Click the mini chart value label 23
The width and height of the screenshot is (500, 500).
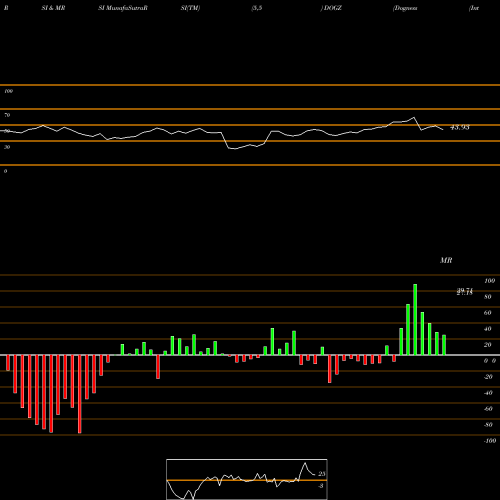[322, 474]
